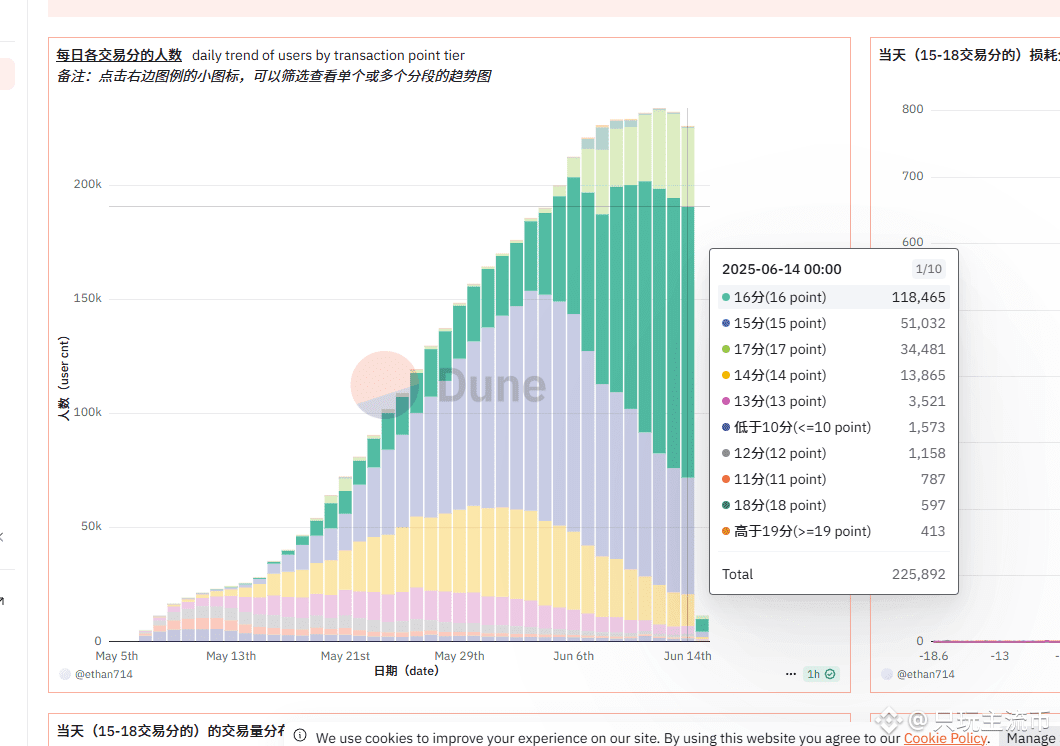
Task: Click the 200k y-axis label
Action: tap(87, 184)
